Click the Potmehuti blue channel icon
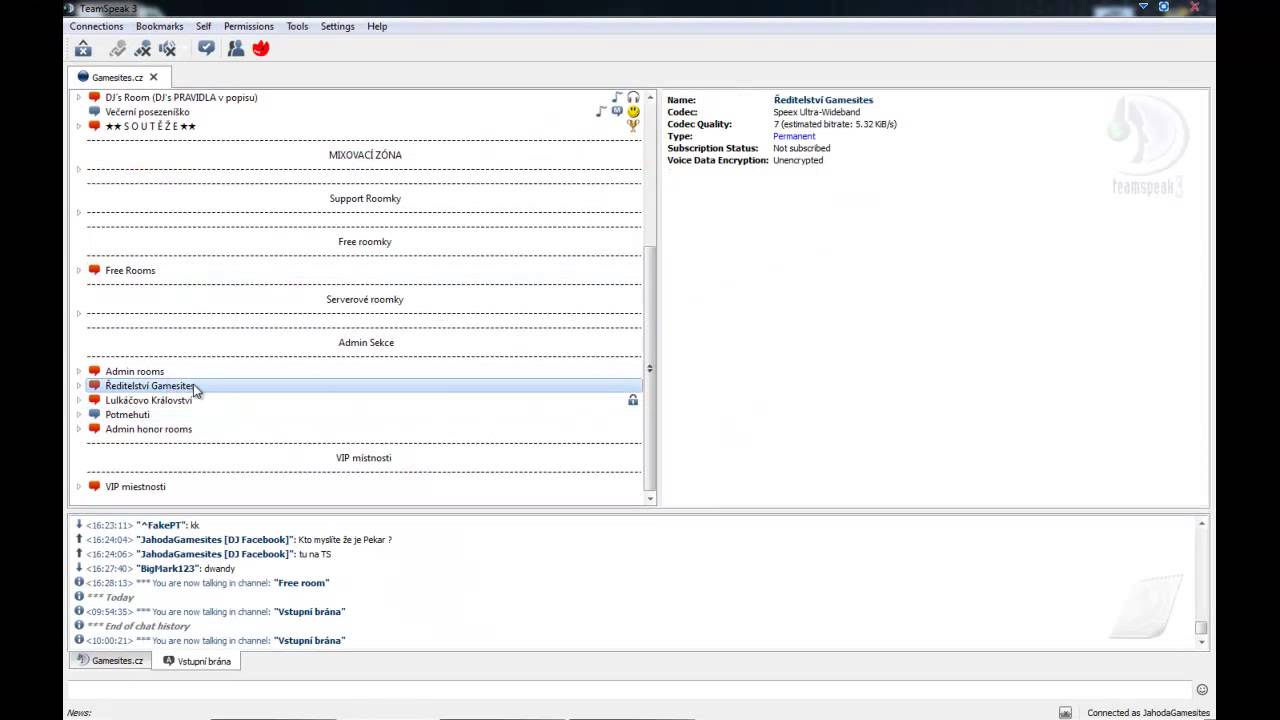 [95, 414]
